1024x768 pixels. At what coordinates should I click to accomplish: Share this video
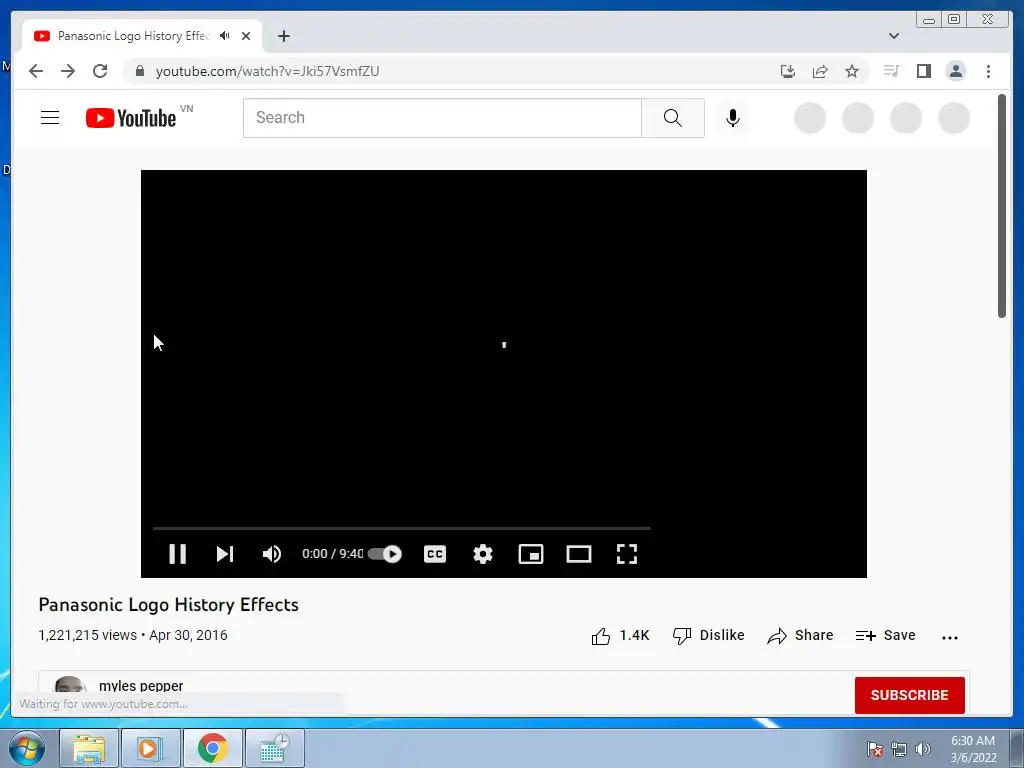pos(800,635)
